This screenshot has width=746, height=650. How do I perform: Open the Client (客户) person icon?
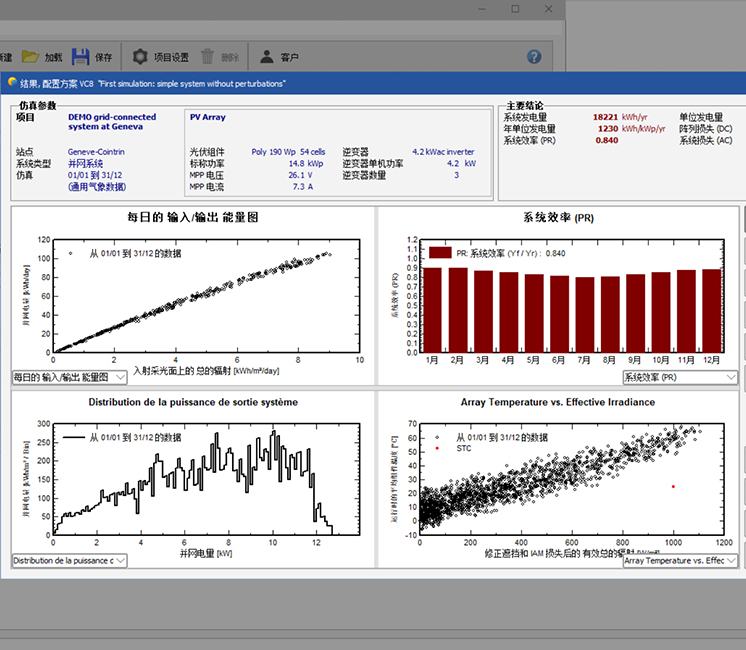[267, 57]
